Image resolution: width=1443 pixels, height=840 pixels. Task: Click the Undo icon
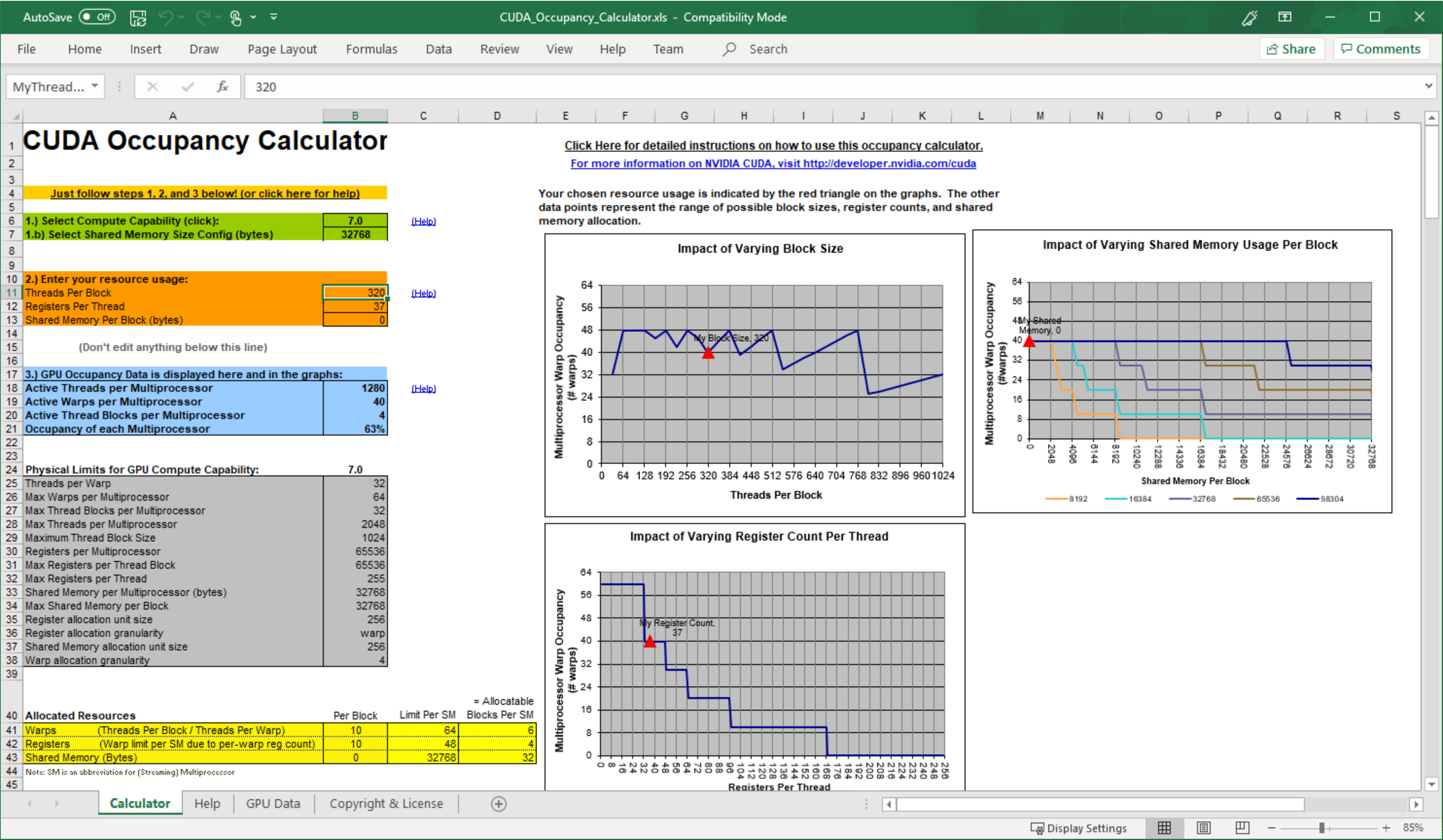166,17
